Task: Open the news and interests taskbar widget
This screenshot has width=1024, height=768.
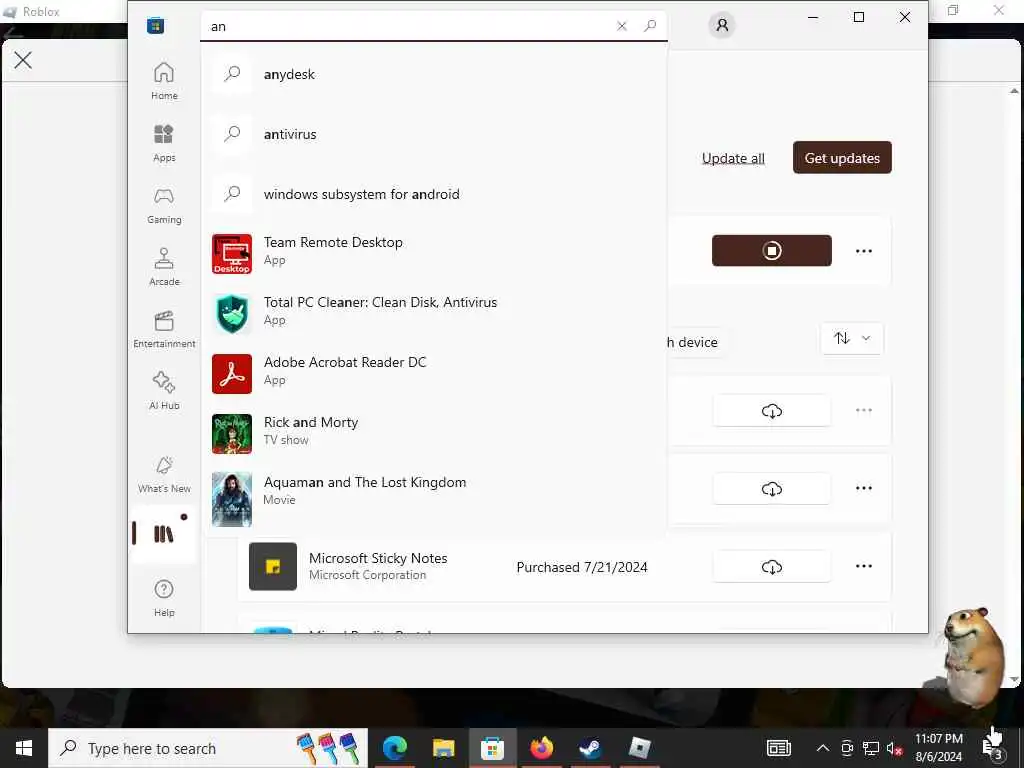Action: coord(778,748)
